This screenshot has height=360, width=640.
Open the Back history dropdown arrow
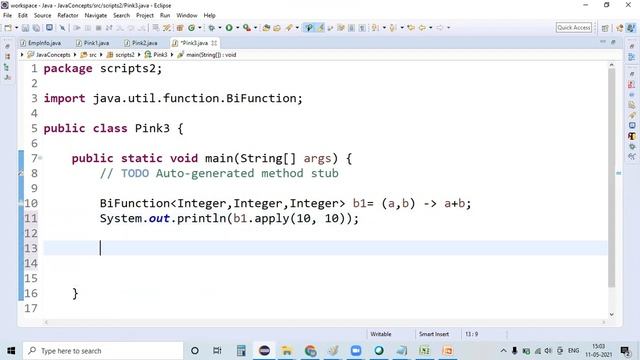[x=431, y=28]
